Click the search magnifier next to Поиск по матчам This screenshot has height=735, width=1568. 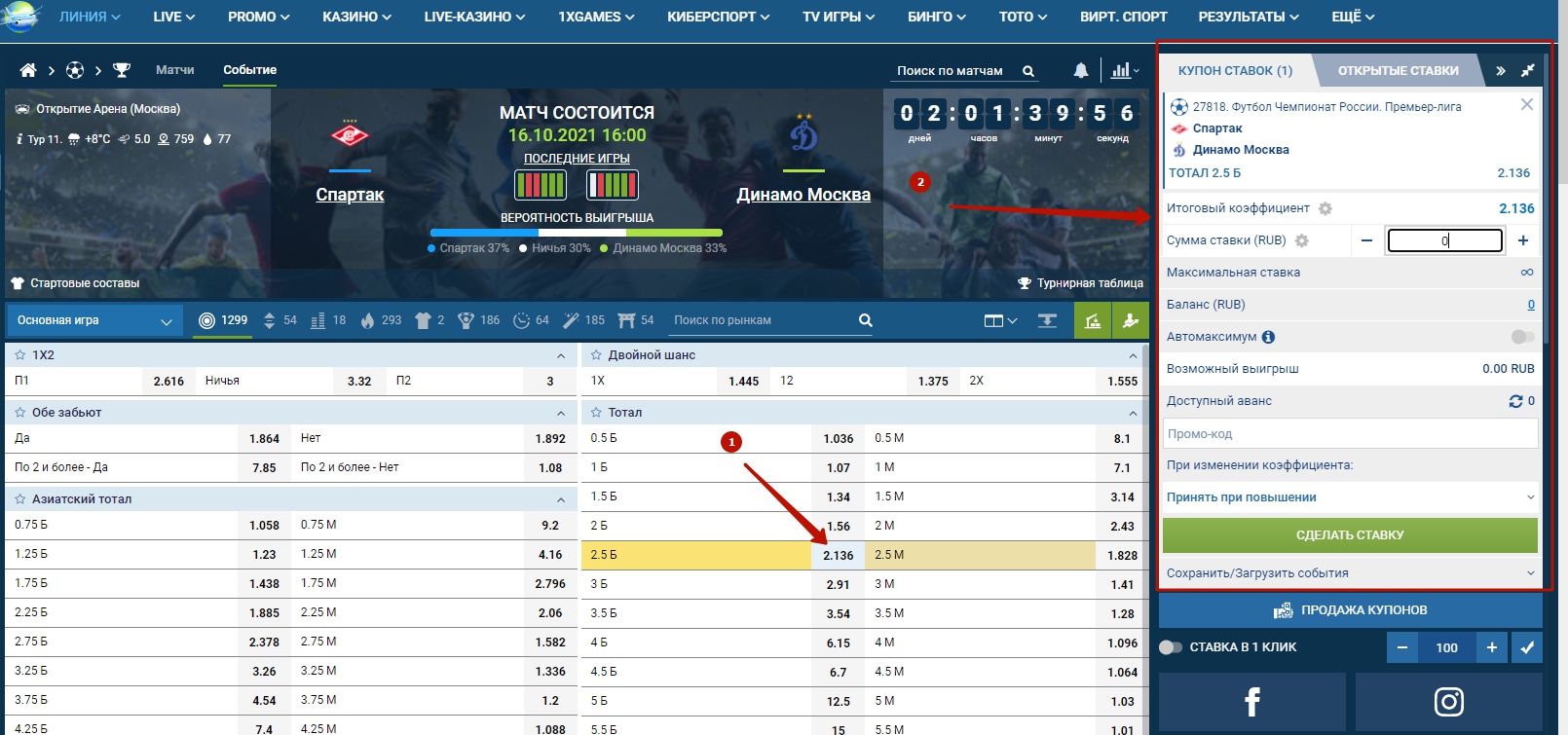click(1028, 71)
